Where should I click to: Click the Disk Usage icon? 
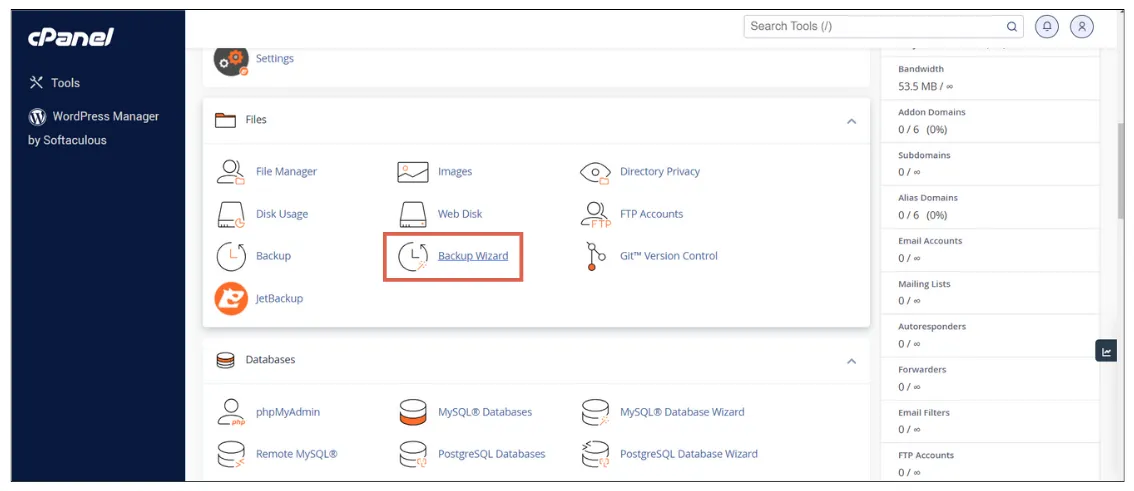[231, 214]
